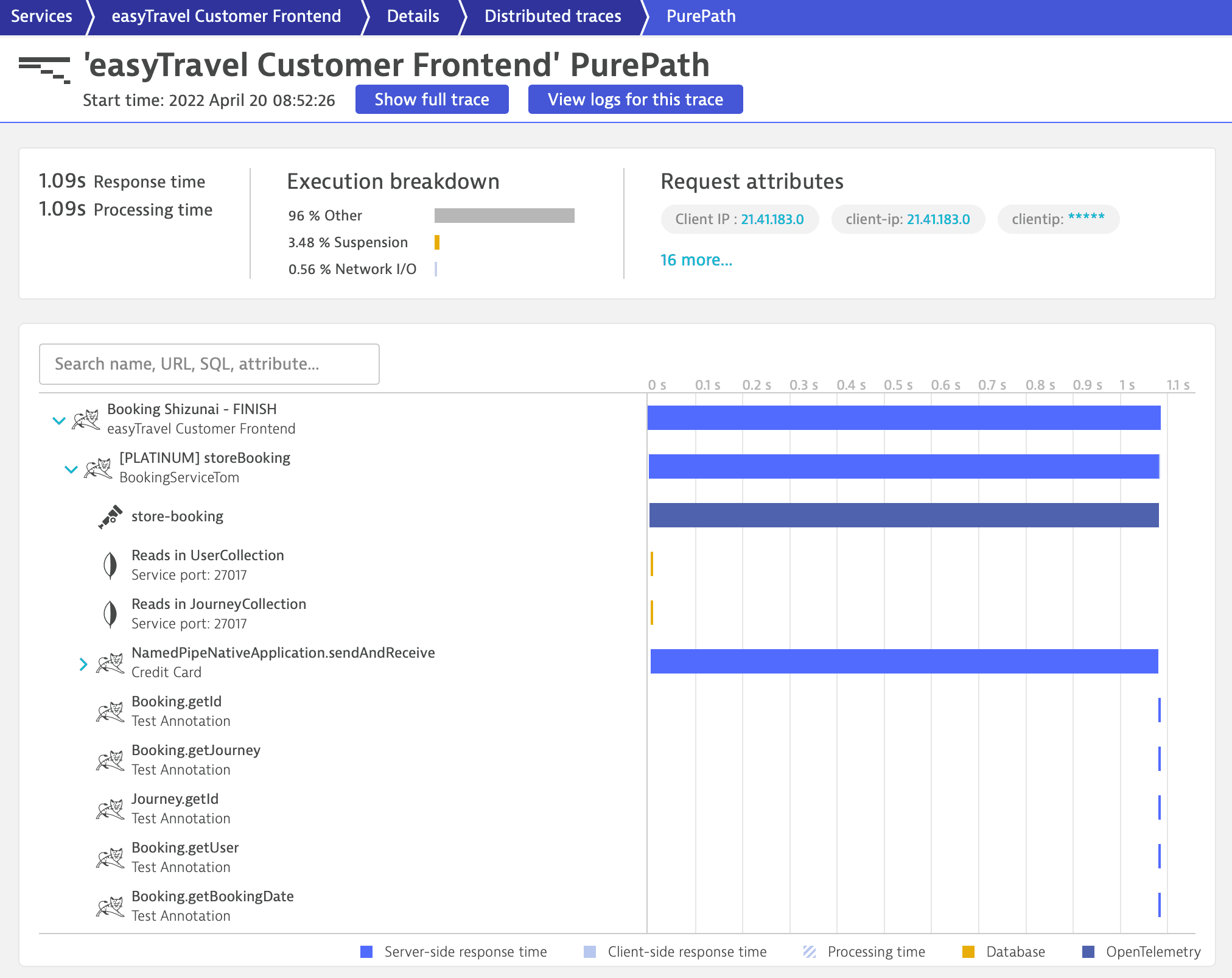Click the PurePath waterfall icon beside the title
The image size is (1232, 978).
(x=44, y=69)
